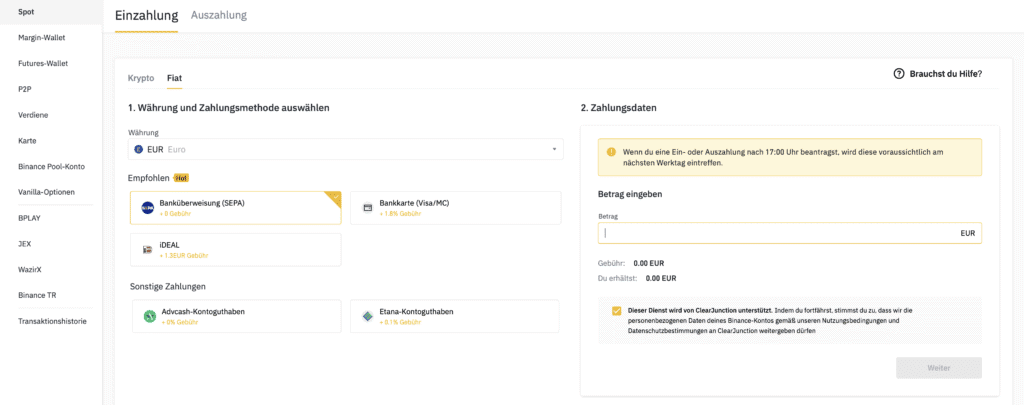Click the '+ 0% Gebühr' Advcash fee text
1024x405 pixels.
point(182,323)
